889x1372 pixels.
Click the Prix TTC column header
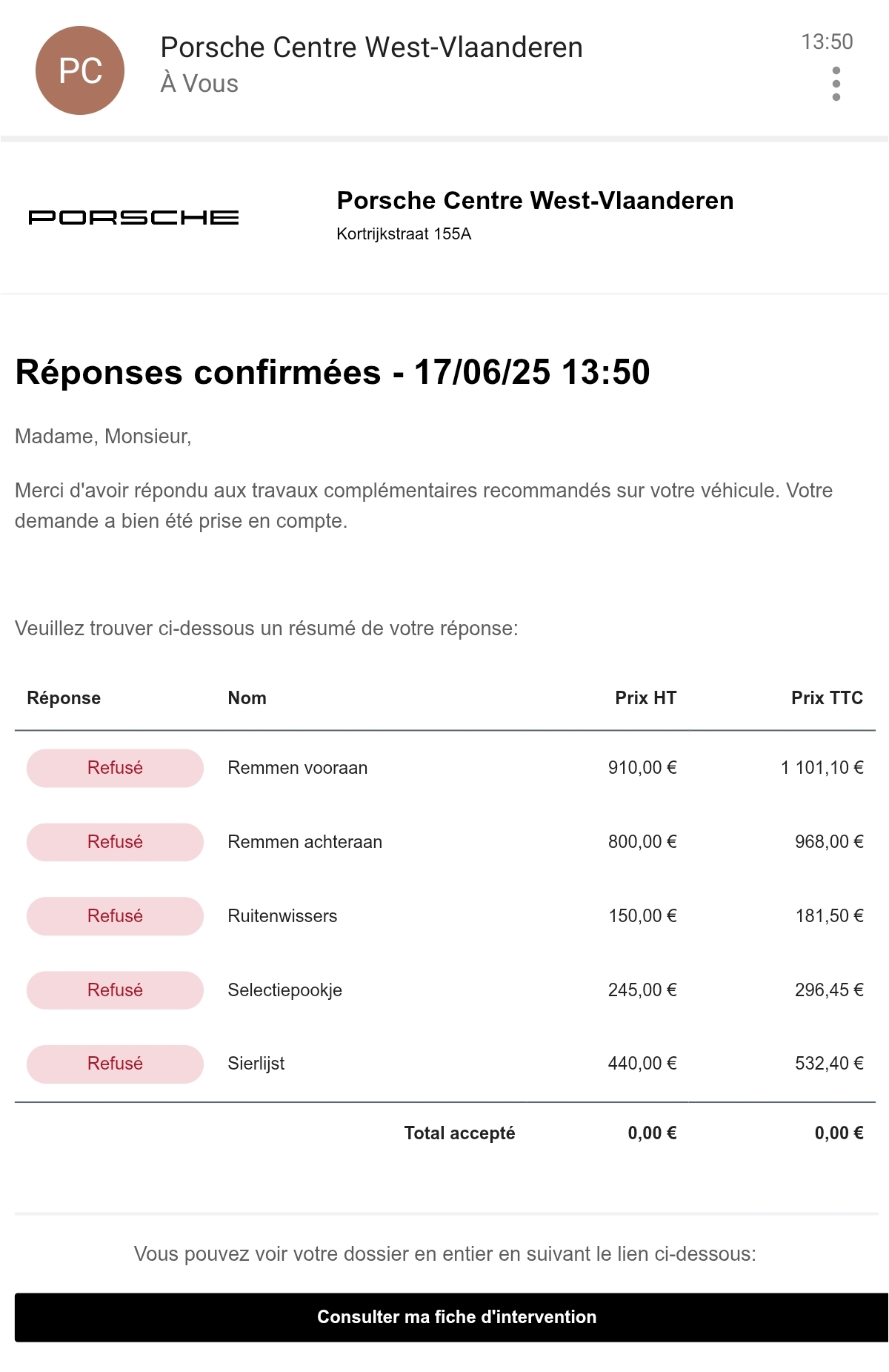(827, 698)
